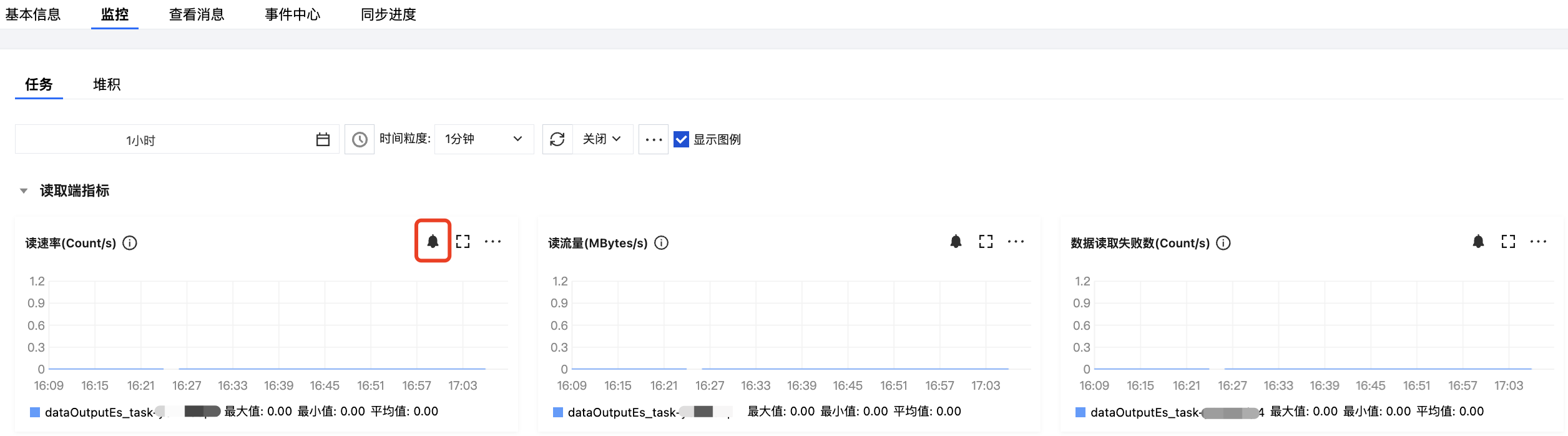
Task: Open more options menu on 读速率 chart
Action: [492, 242]
